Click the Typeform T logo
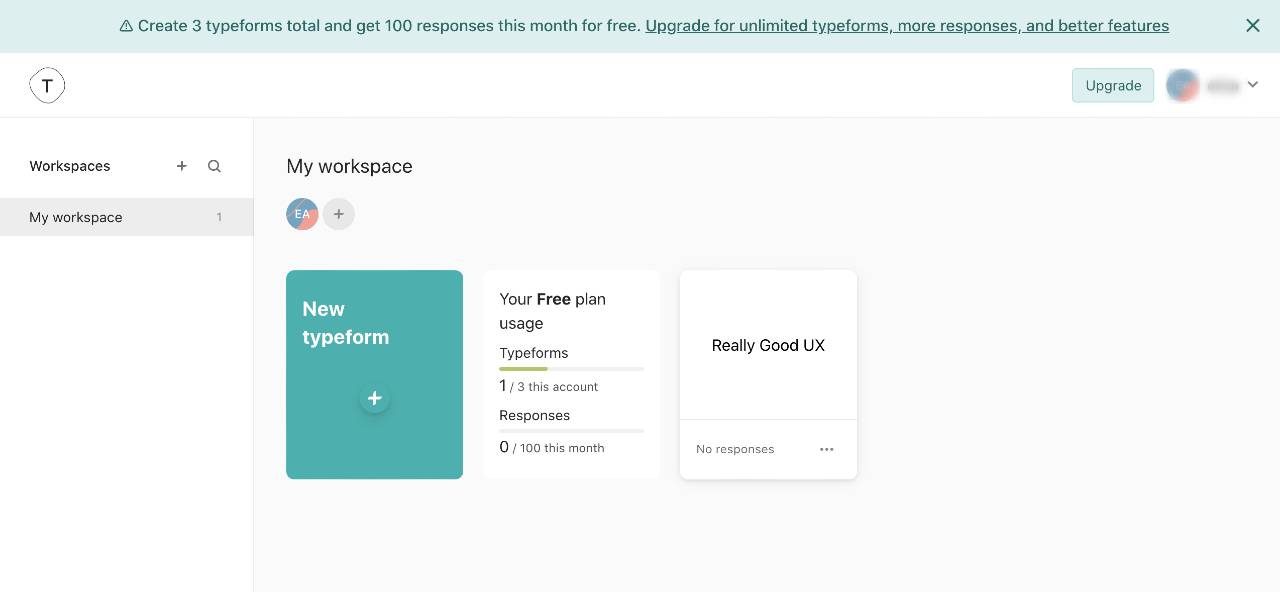This screenshot has width=1280, height=592. click(x=47, y=86)
